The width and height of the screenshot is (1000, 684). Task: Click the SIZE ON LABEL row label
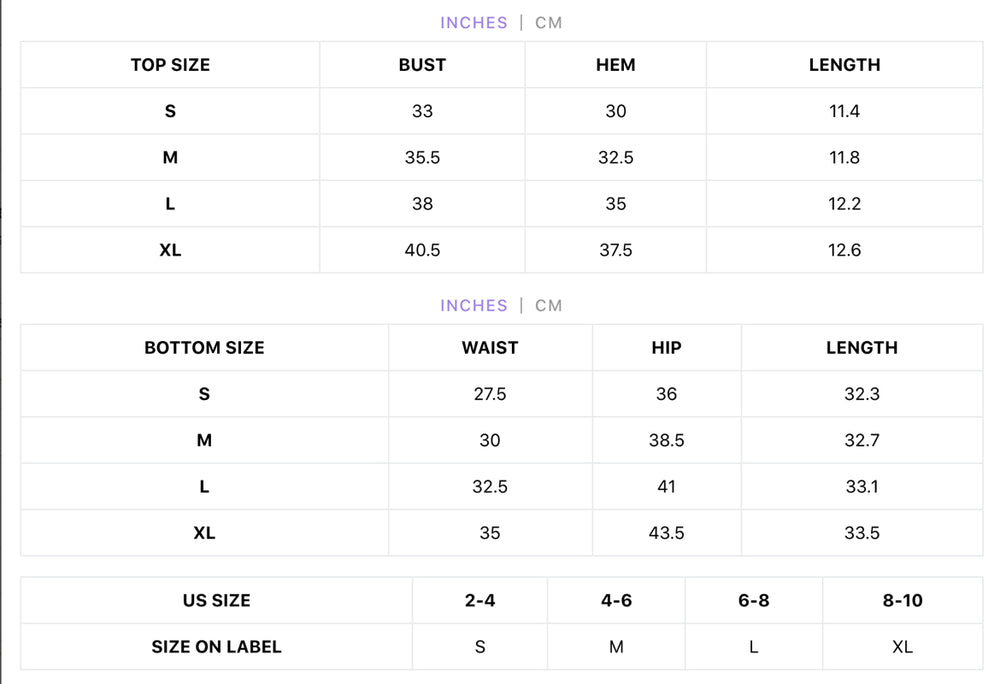pos(216,647)
